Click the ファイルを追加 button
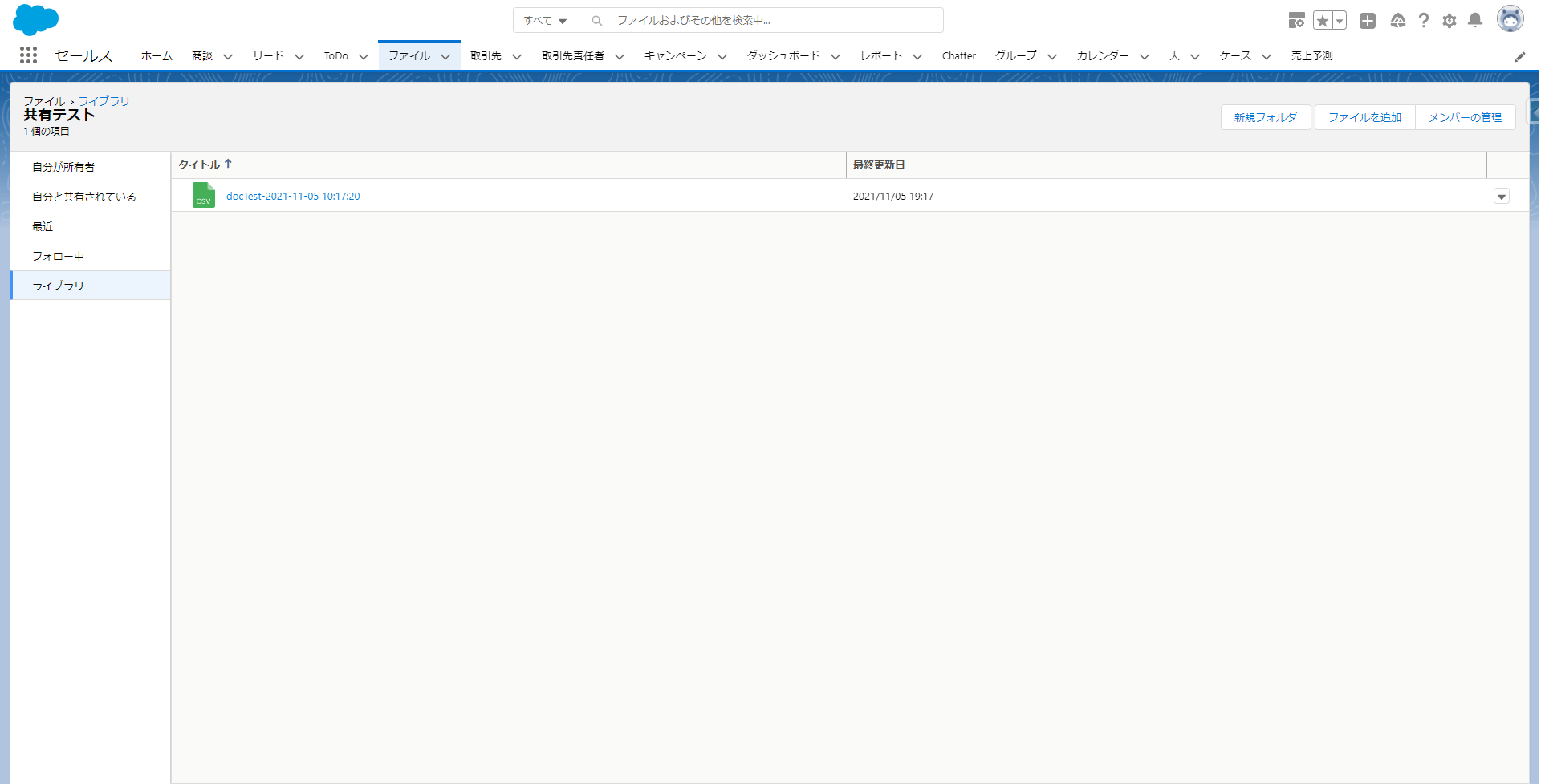The width and height of the screenshot is (1541, 784). click(x=1364, y=116)
